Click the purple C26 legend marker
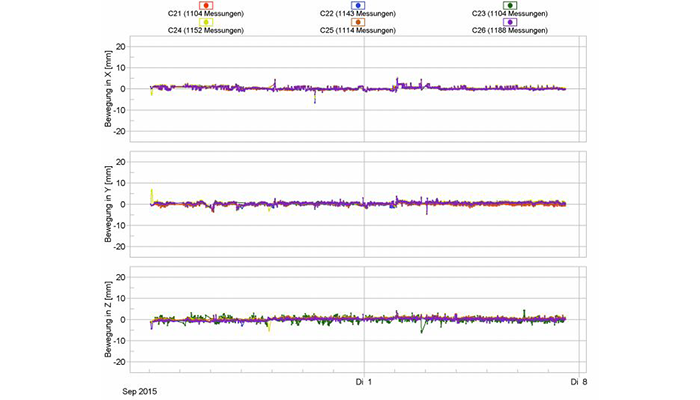This screenshot has width=700, height=400. click(510, 22)
